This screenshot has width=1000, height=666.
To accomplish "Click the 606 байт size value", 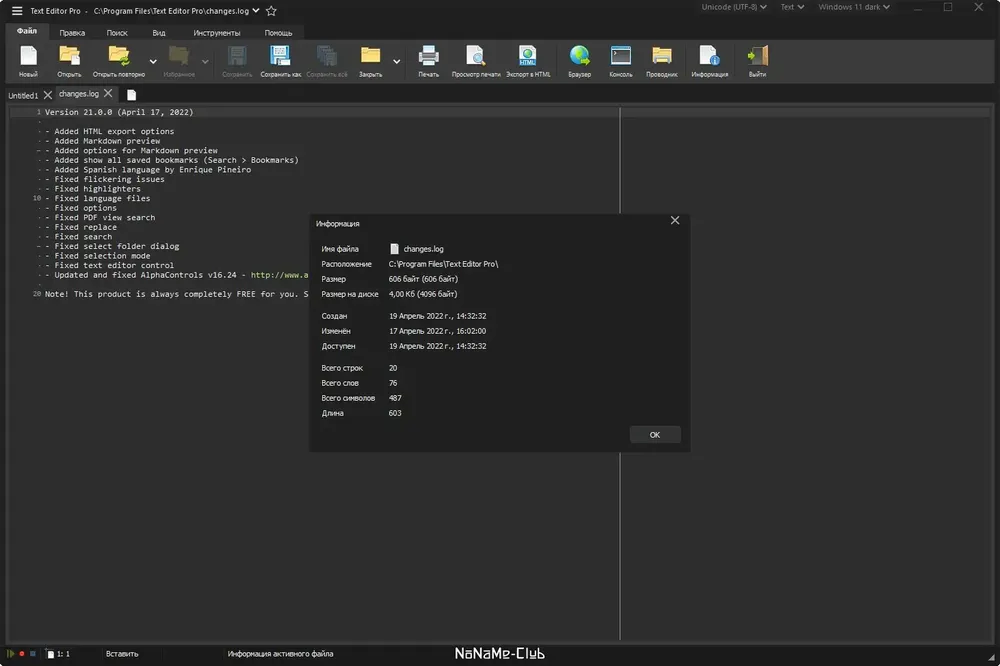I will pos(423,279).
